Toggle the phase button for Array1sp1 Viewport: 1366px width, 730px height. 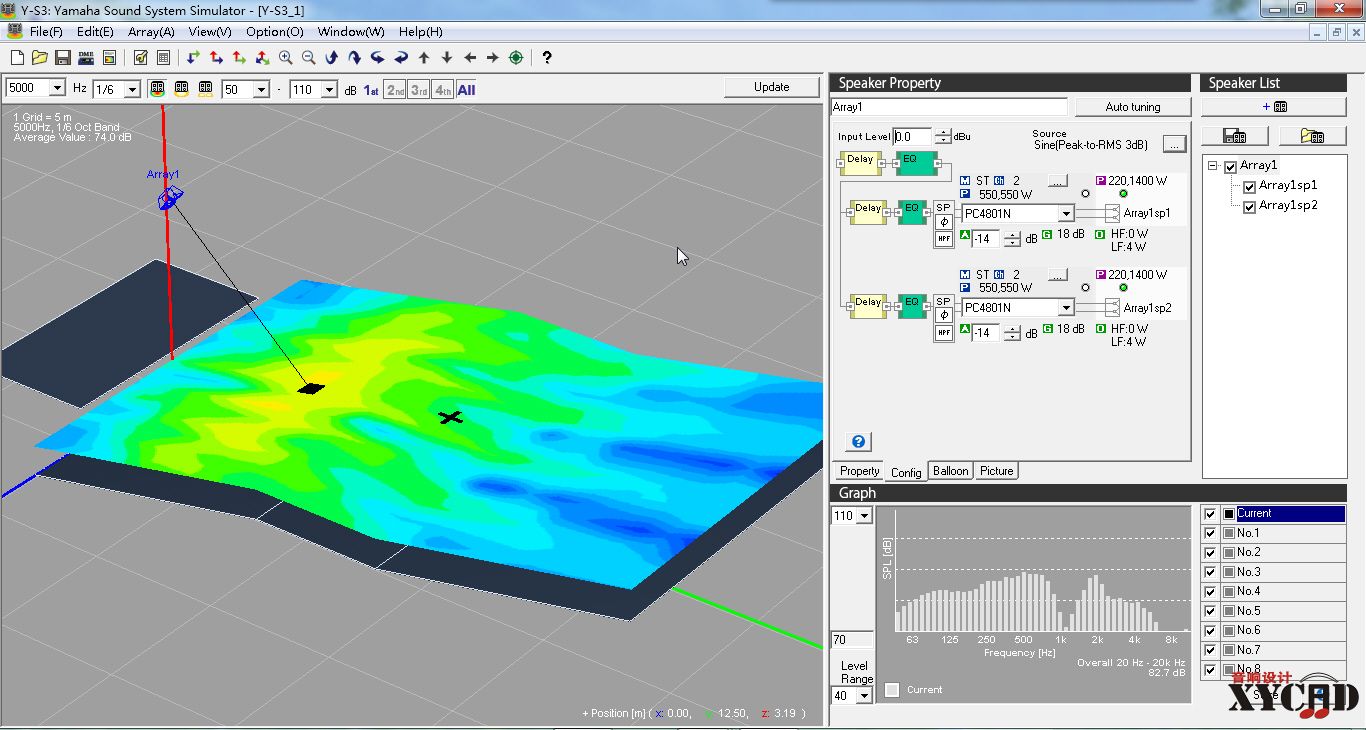(x=944, y=223)
